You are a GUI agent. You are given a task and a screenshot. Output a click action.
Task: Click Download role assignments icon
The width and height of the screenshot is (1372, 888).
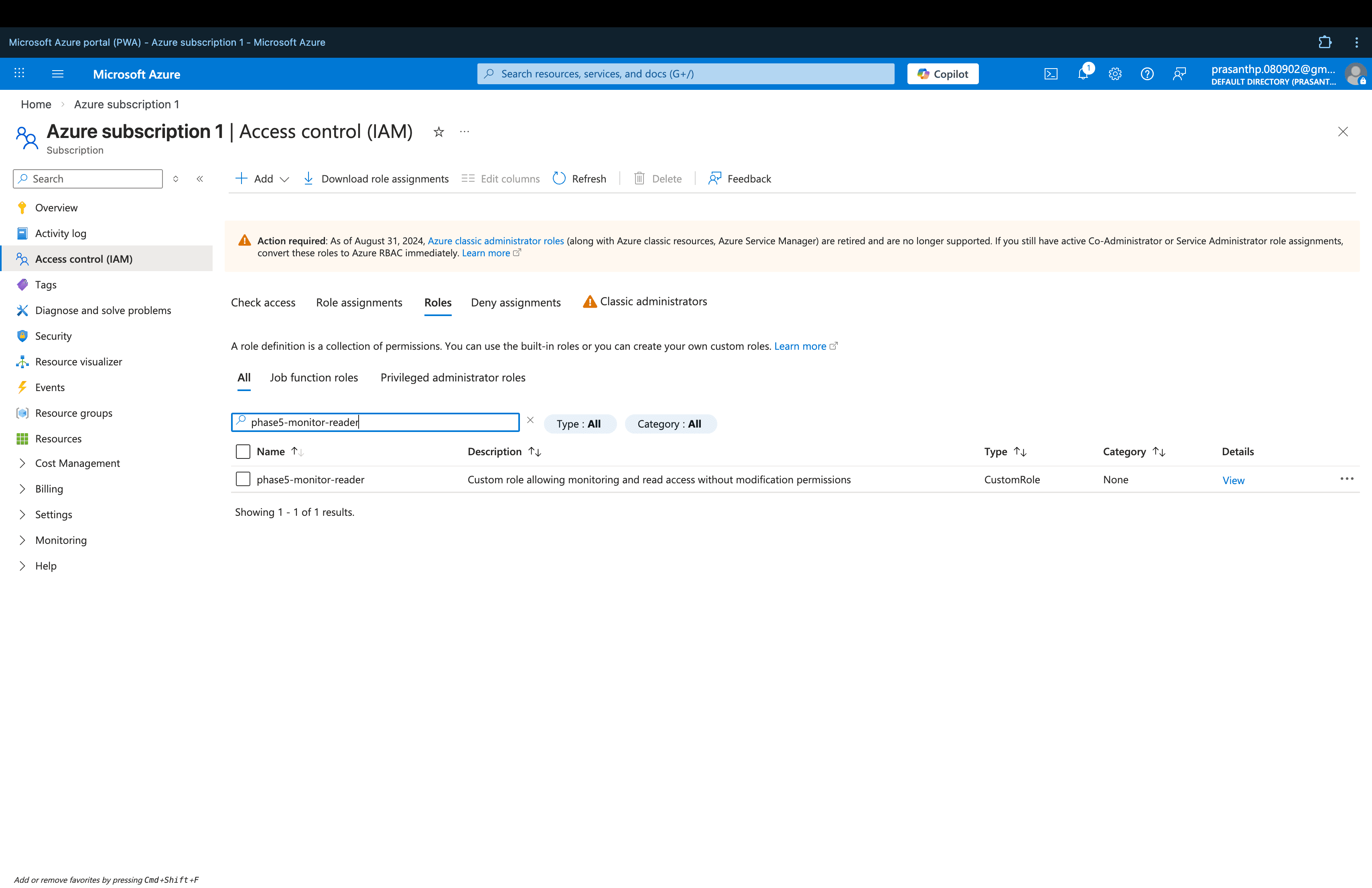tap(308, 178)
